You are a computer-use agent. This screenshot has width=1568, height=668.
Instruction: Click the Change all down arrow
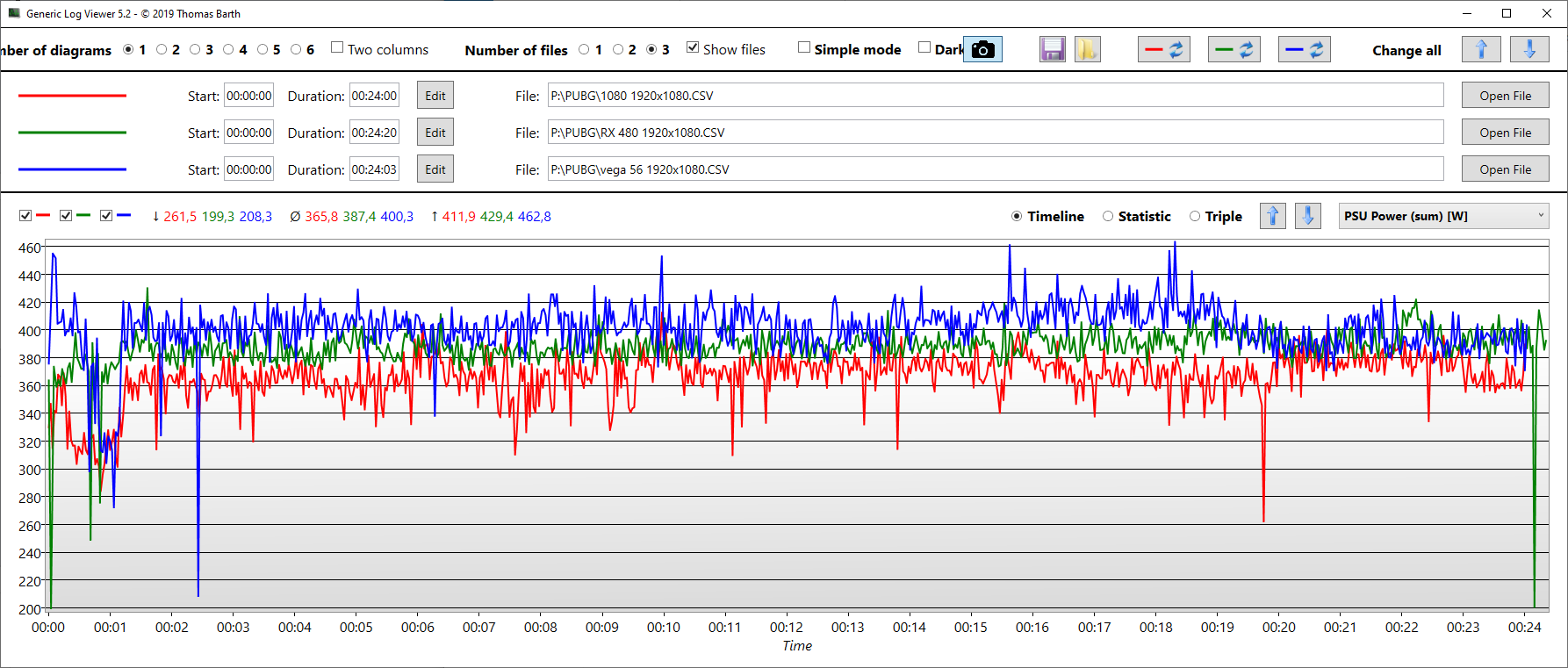pyautogui.click(x=1528, y=50)
